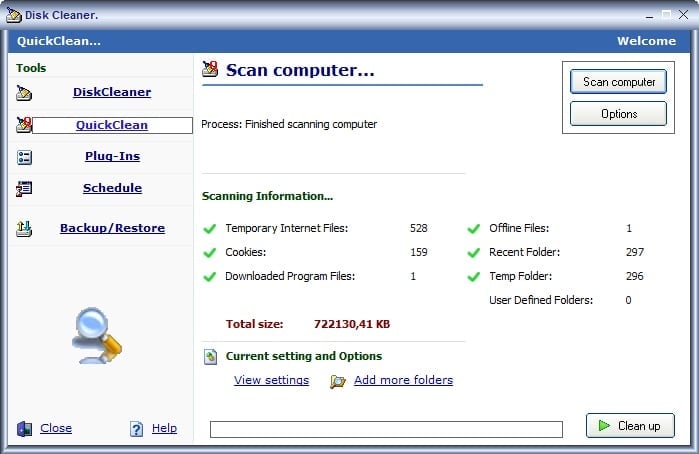Click the Offline Files green checkmark

[x=473, y=229]
